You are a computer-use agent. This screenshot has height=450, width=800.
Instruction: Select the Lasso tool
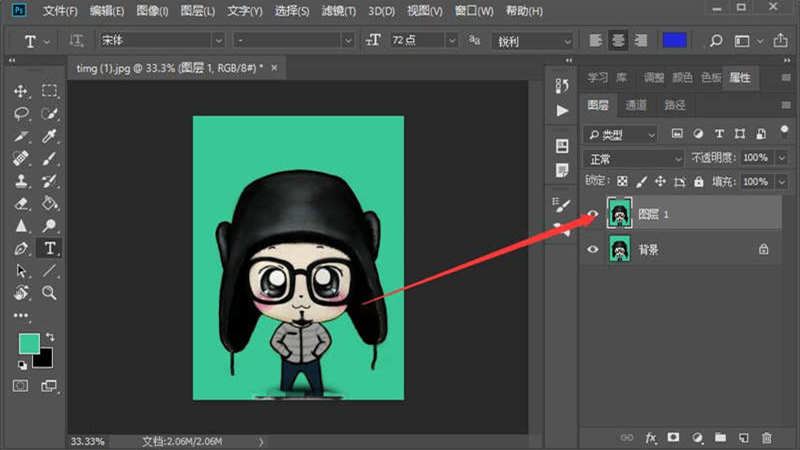(x=21, y=114)
